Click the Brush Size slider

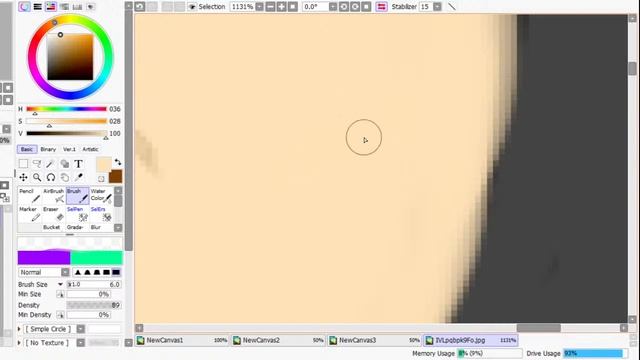[x=94, y=284]
